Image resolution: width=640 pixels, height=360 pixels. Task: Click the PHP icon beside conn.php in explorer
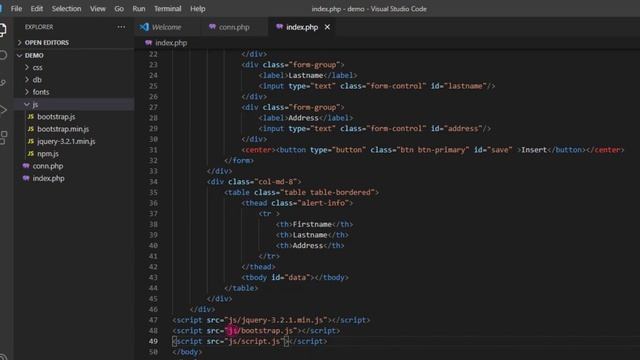click(x=26, y=166)
